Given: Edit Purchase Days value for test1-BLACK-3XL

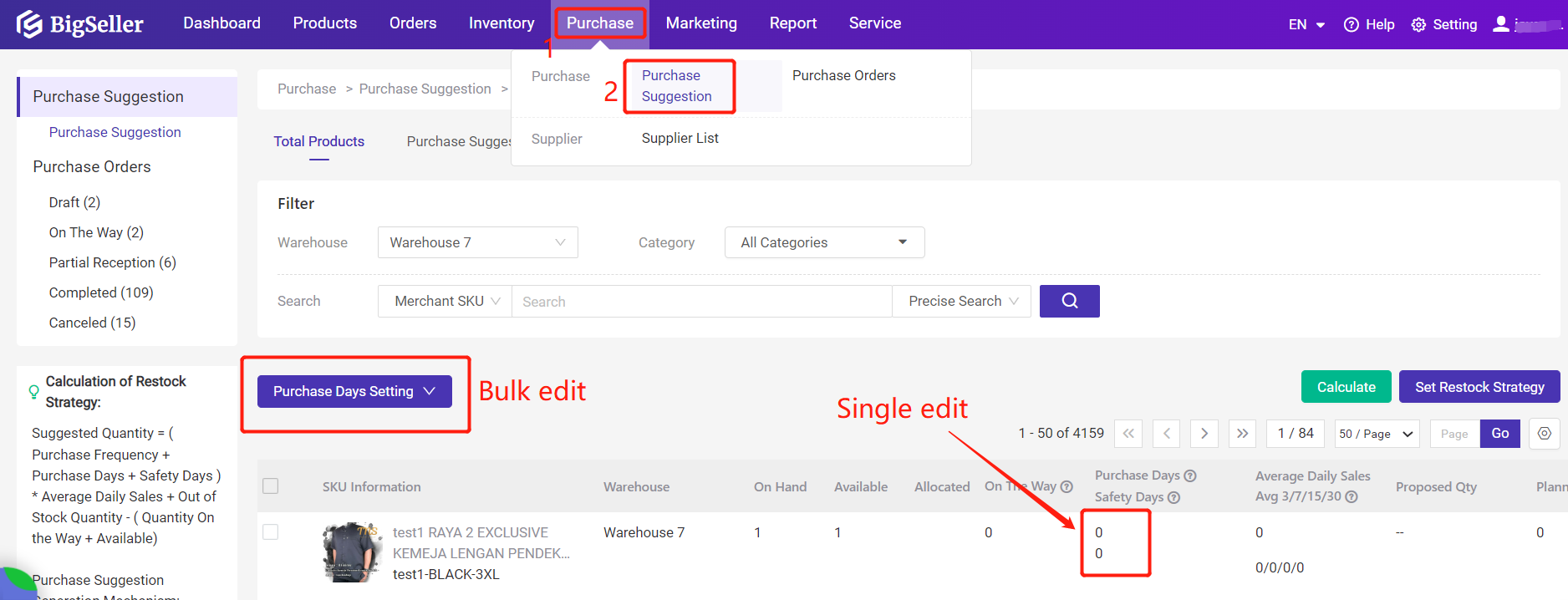Looking at the screenshot, I should tap(1099, 532).
